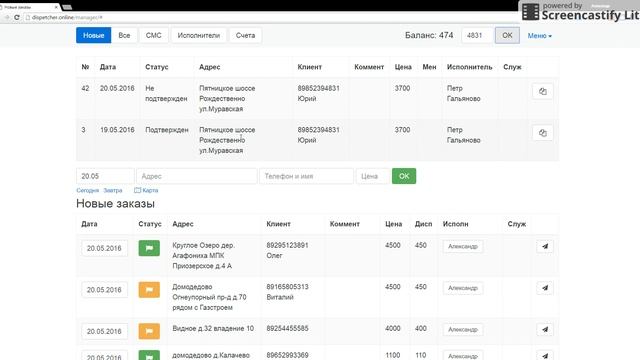Viewport: 640px width, 360px height.
Task: Click the Баланс: 474 label
Action: point(429,36)
